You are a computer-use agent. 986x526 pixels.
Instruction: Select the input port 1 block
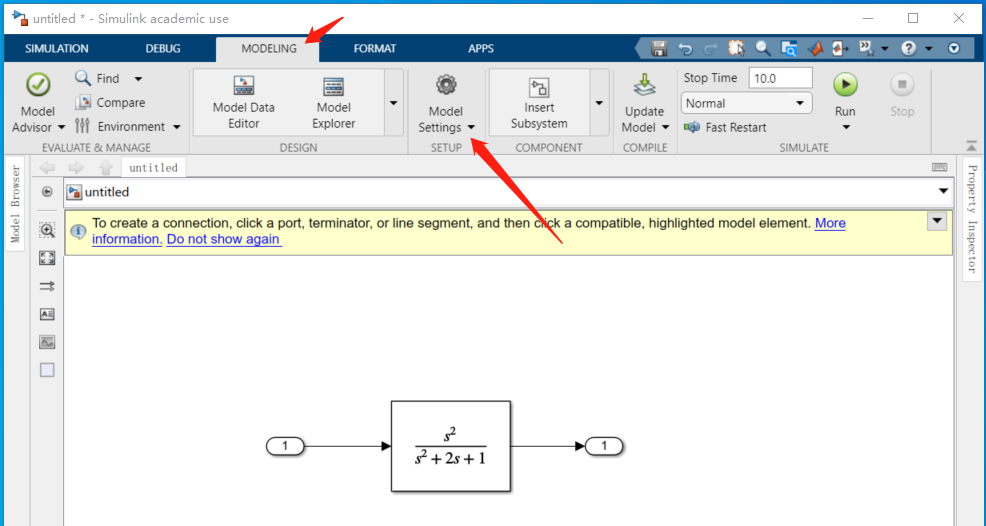pos(285,446)
